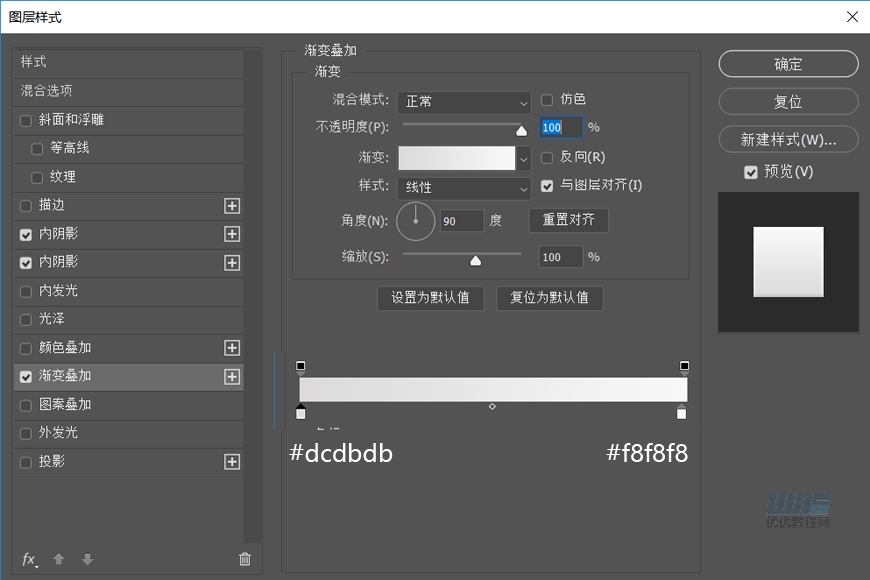870x580 pixels.
Task: Click the move-effect-up arrow icon
Action: click(x=58, y=559)
